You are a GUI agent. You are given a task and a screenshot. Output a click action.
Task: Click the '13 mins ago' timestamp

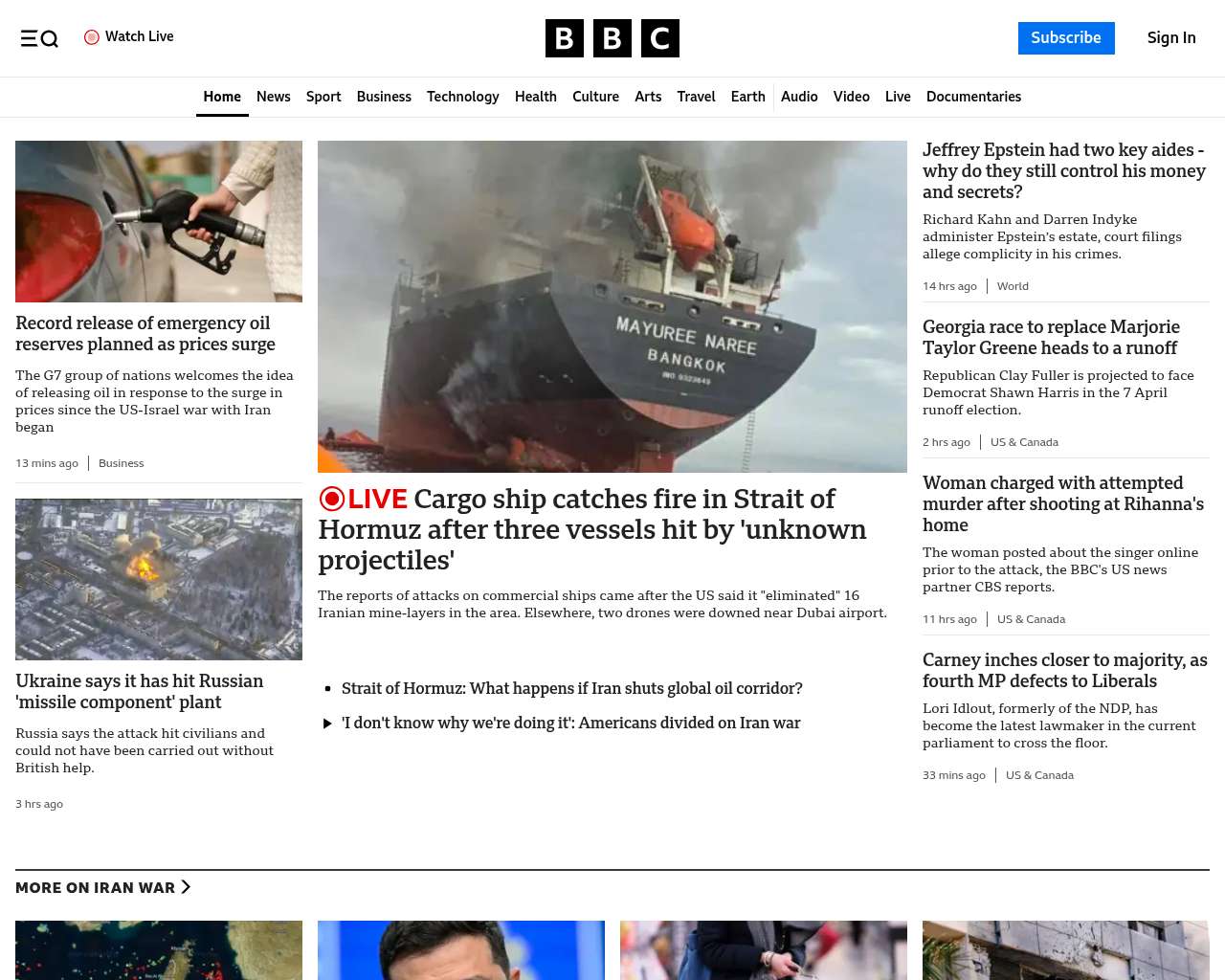point(47,463)
